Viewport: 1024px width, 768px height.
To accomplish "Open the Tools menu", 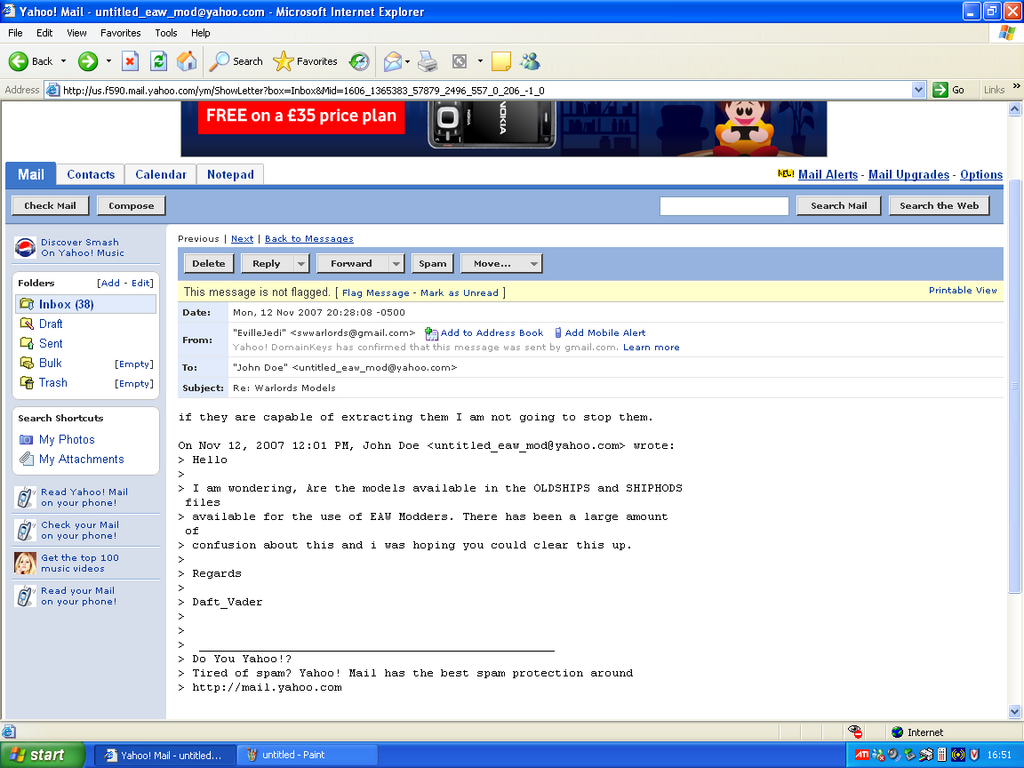I will [166, 33].
